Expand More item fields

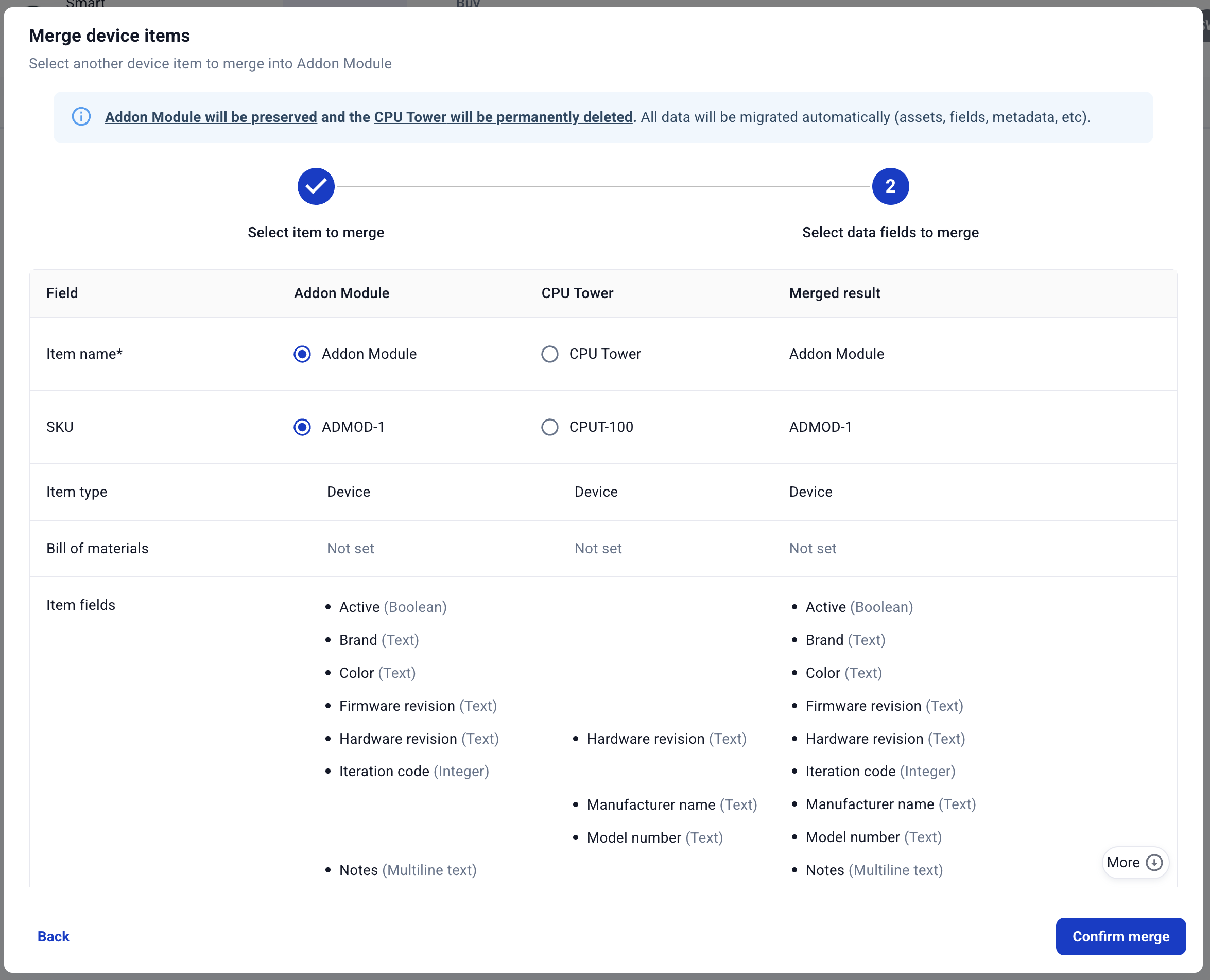pos(1123,863)
